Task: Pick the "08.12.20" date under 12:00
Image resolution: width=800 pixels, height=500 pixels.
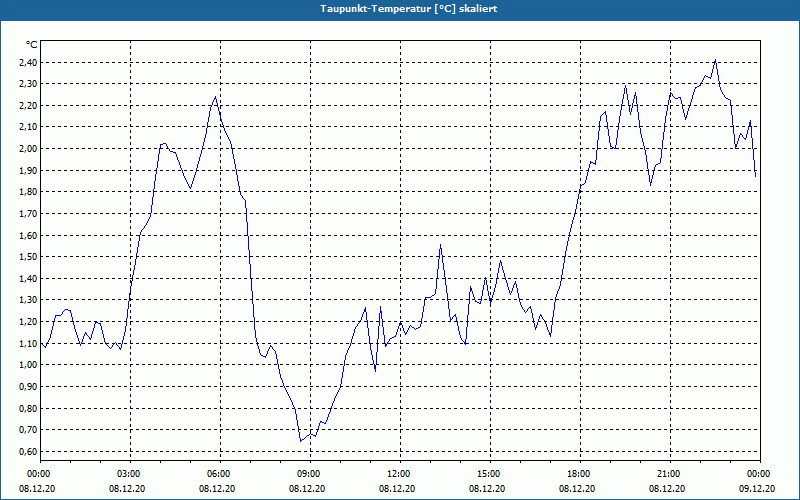Action: click(x=397, y=489)
